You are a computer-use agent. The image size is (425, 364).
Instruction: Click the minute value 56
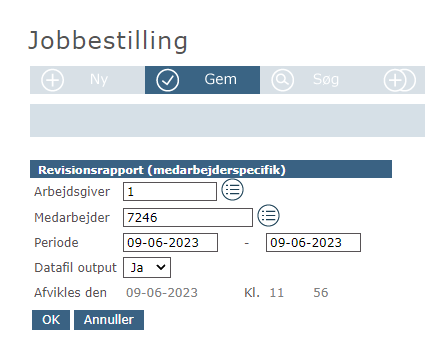tap(321, 293)
